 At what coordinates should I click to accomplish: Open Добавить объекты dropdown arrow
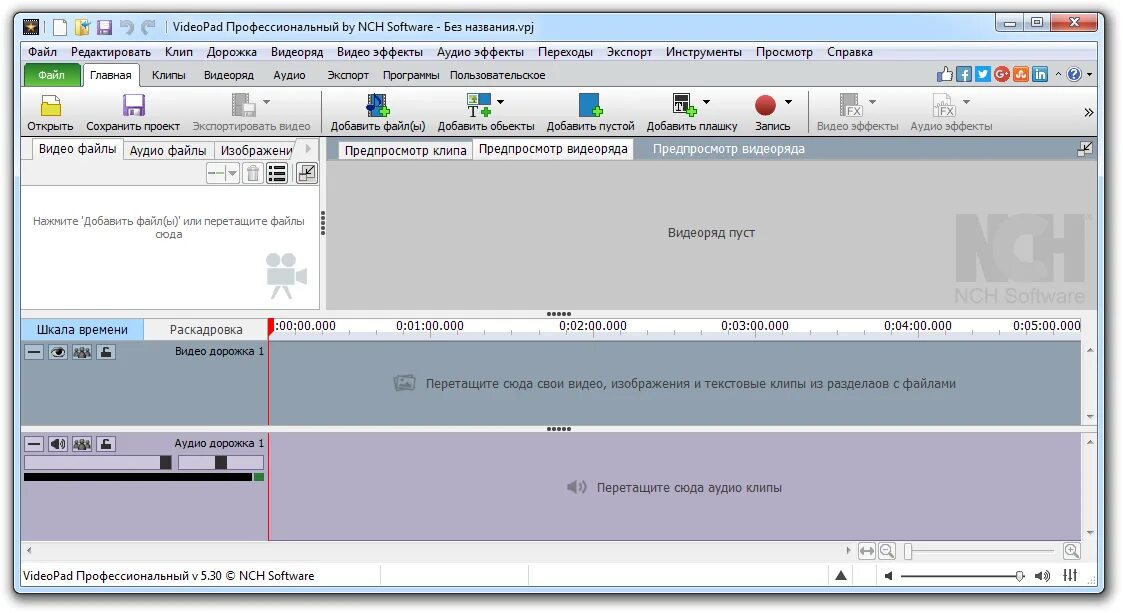(x=500, y=102)
